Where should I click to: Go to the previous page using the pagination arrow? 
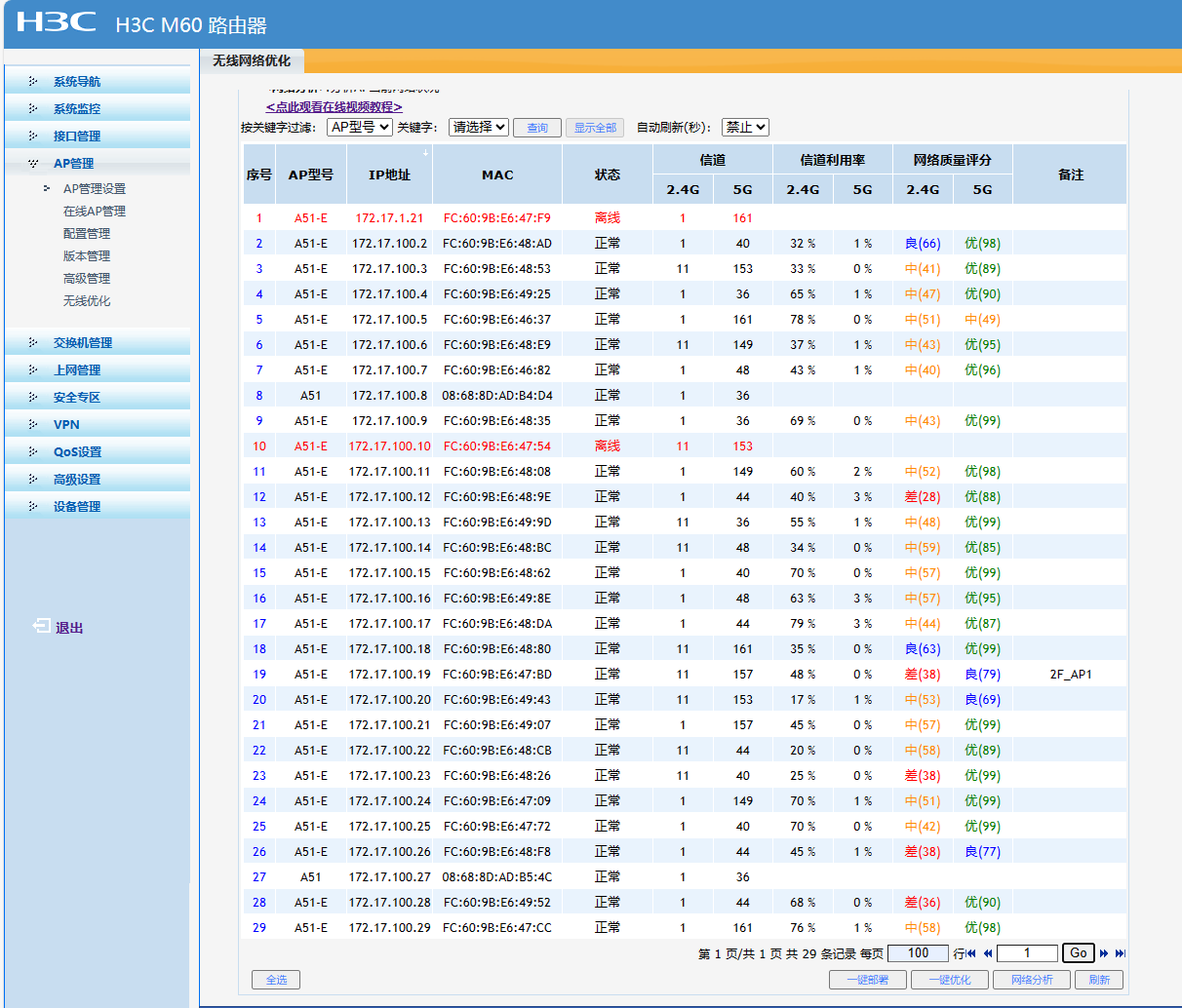pos(988,953)
